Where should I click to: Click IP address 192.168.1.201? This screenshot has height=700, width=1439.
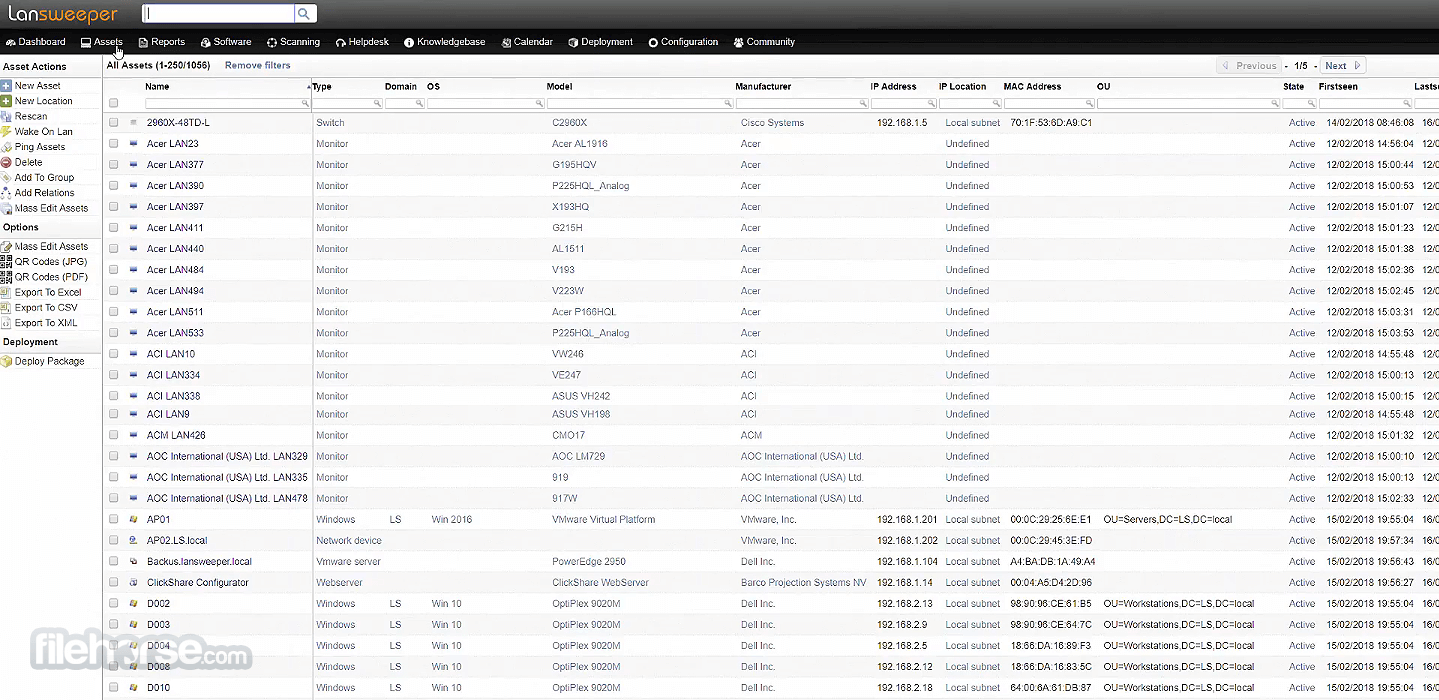click(x=907, y=520)
